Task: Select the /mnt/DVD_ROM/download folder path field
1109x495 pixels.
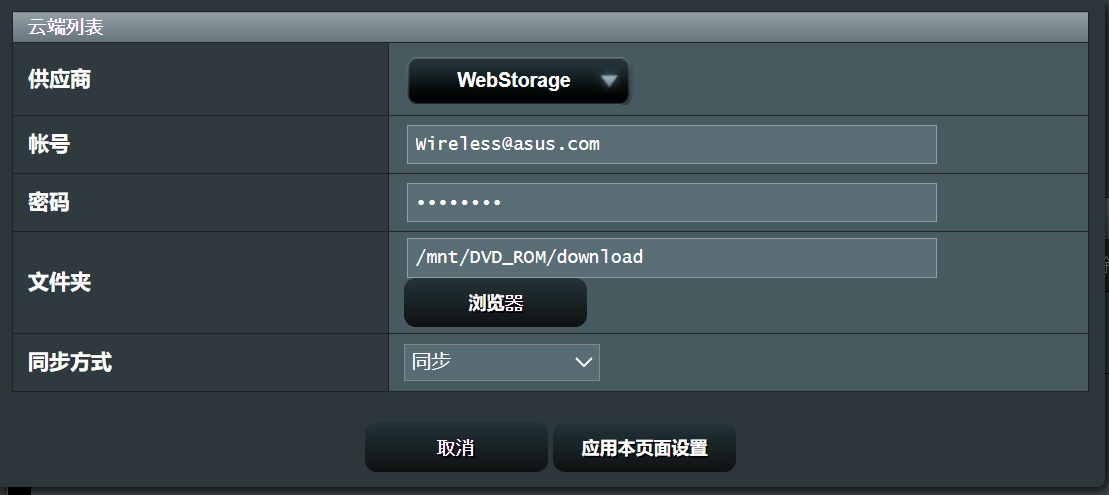Action: tap(671, 257)
